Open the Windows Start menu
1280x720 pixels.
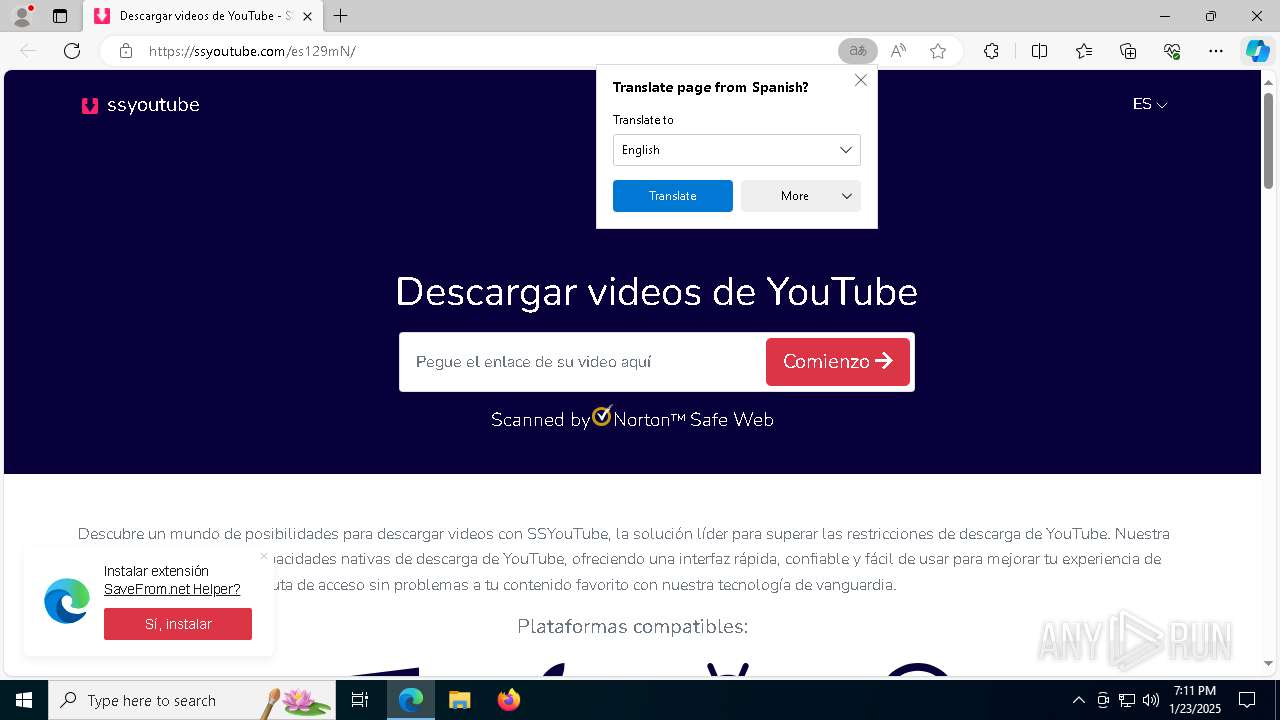24,700
